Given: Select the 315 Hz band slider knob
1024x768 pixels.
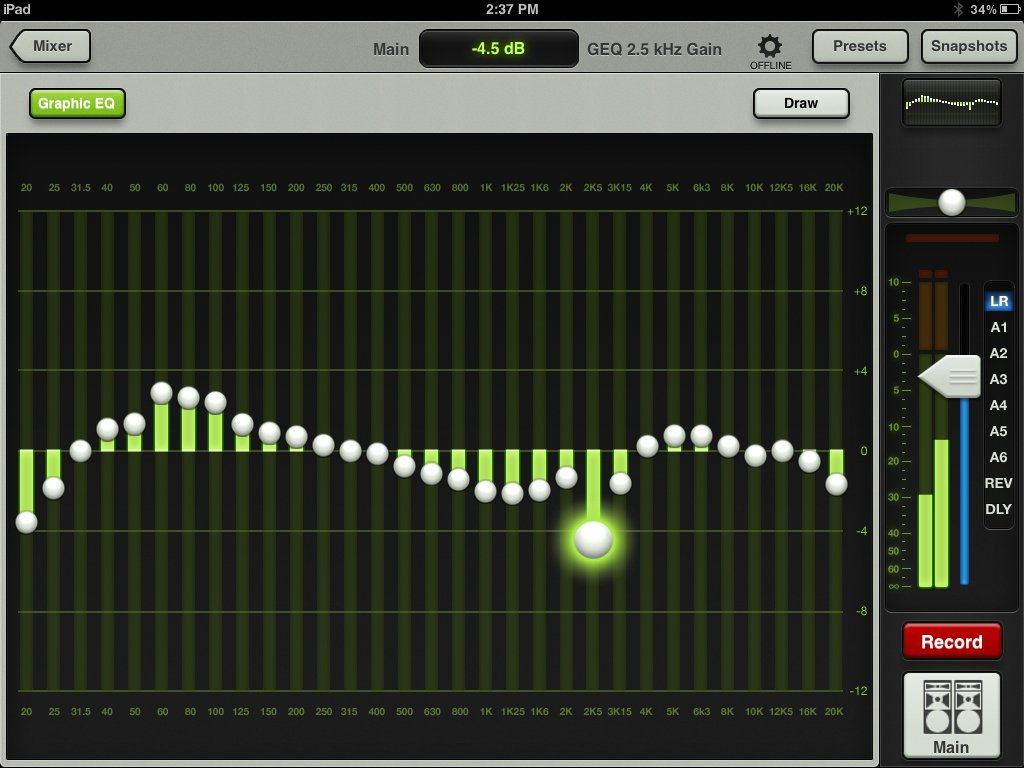Looking at the screenshot, I should pos(351,451).
